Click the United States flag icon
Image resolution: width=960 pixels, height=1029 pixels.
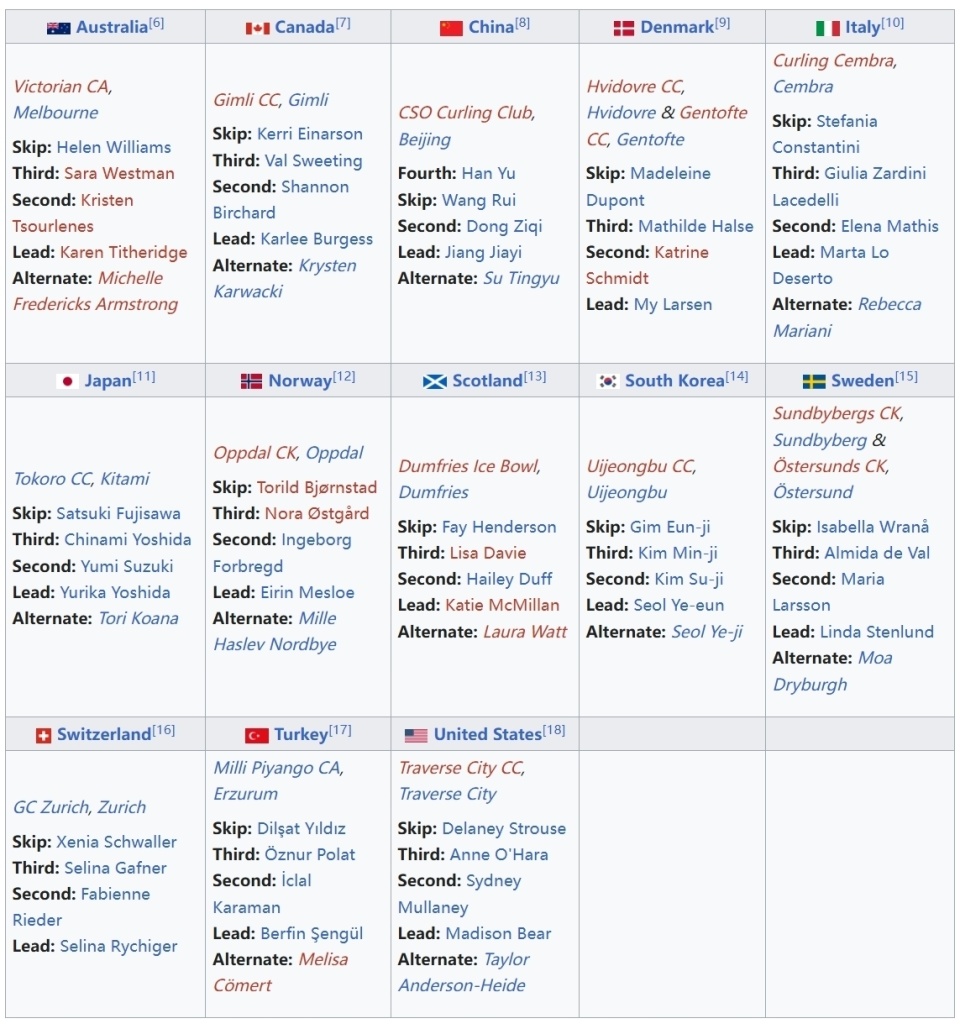(416, 735)
